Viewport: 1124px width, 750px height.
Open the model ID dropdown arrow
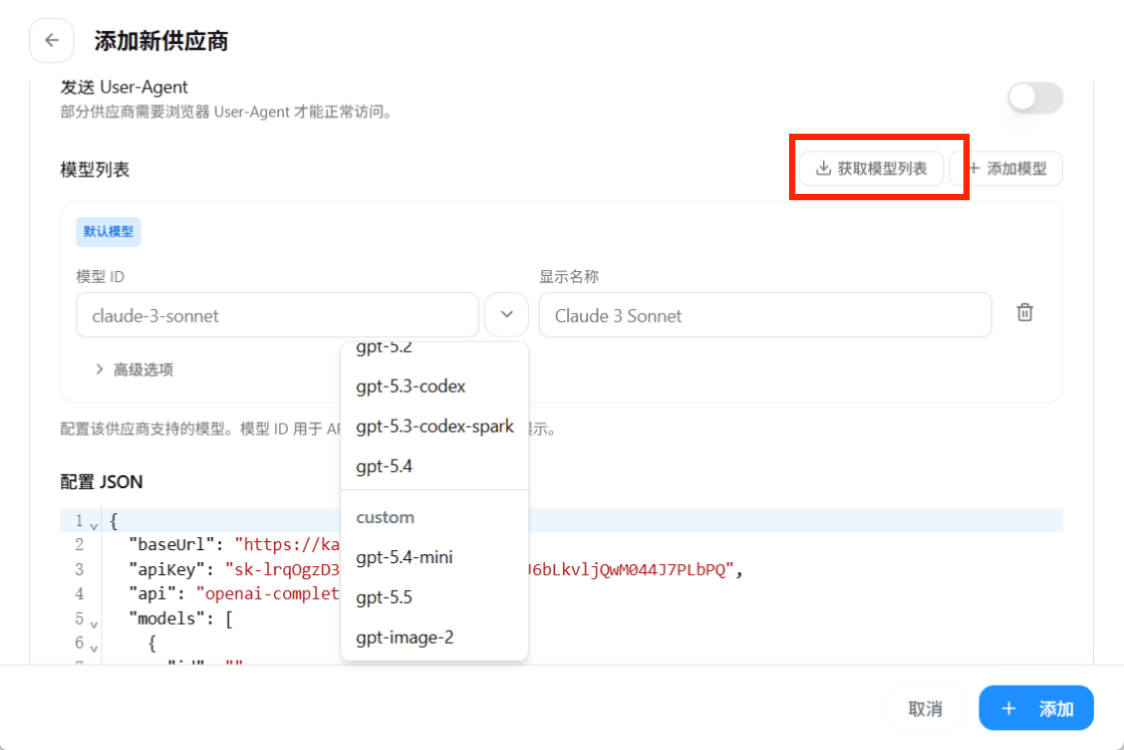(507, 315)
